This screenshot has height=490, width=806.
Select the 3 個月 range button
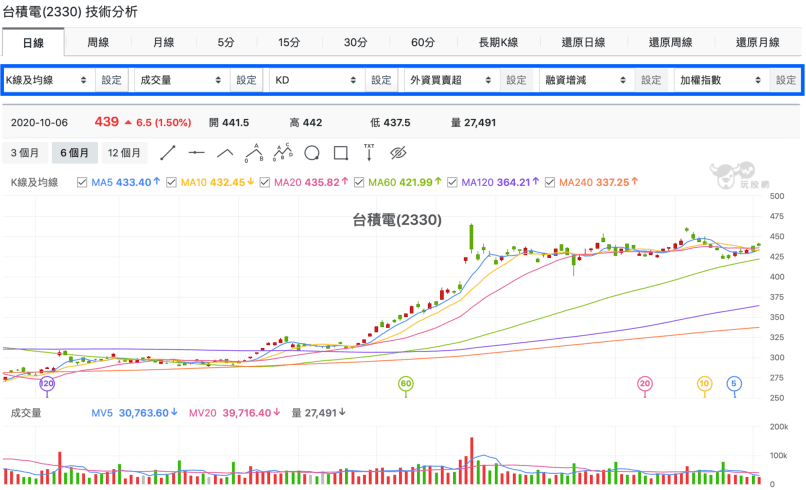[25, 153]
